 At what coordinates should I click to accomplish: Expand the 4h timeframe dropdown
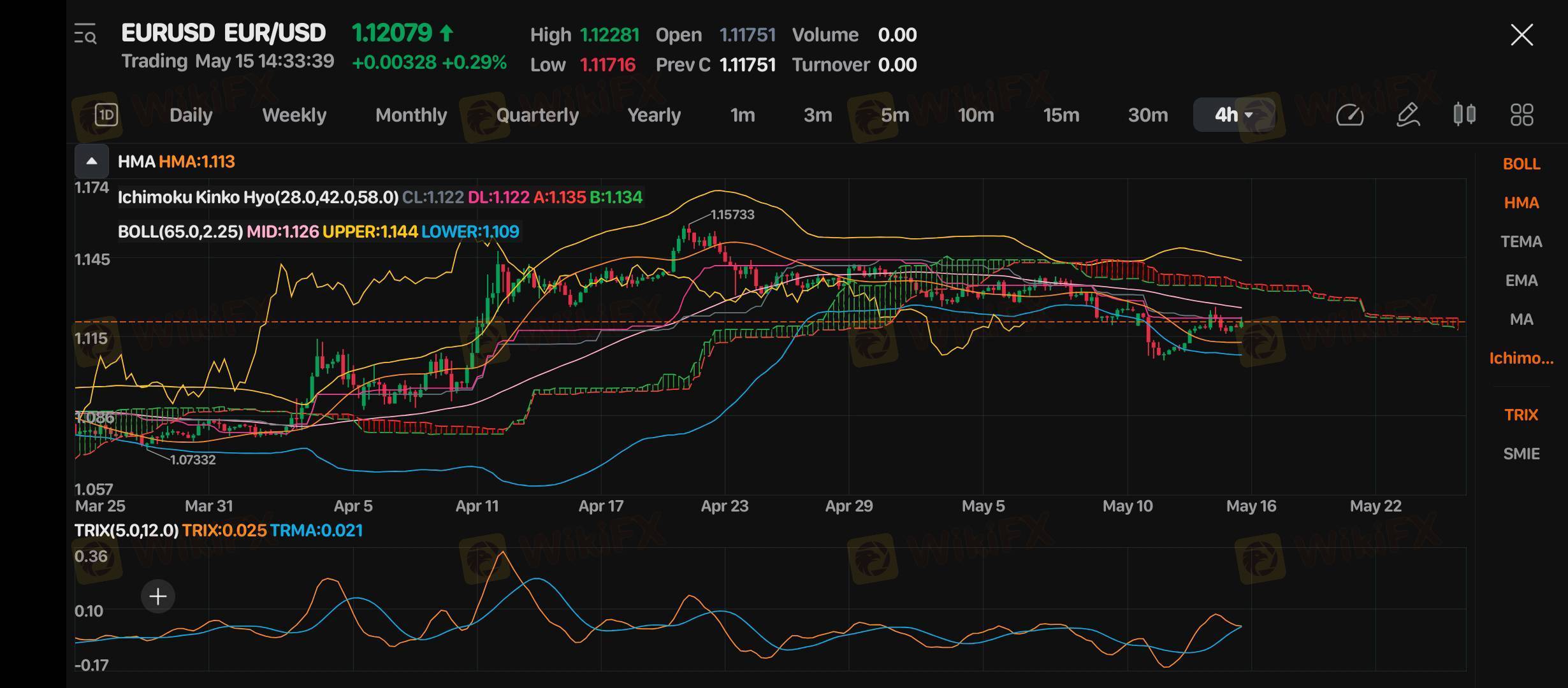tap(1234, 115)
